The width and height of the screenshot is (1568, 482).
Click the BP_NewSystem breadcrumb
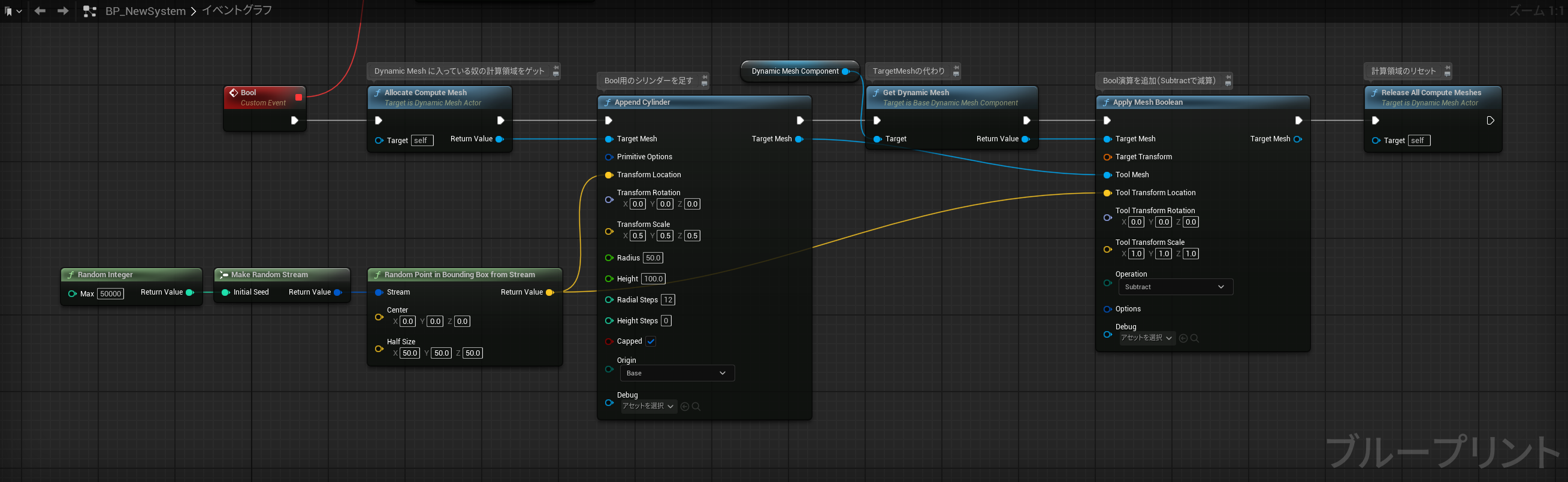(x=146, y=11)
